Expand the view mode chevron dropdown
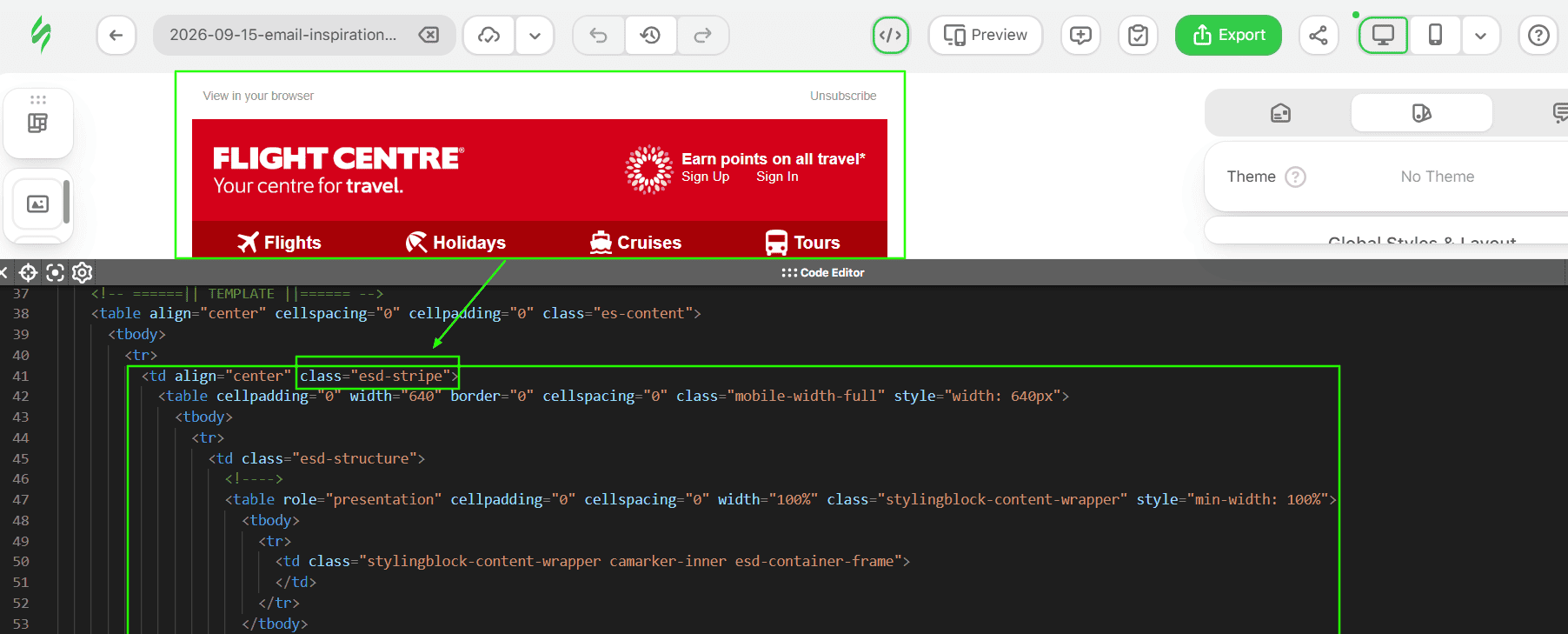This screenshot has width=1568, height=634. 1480,35
